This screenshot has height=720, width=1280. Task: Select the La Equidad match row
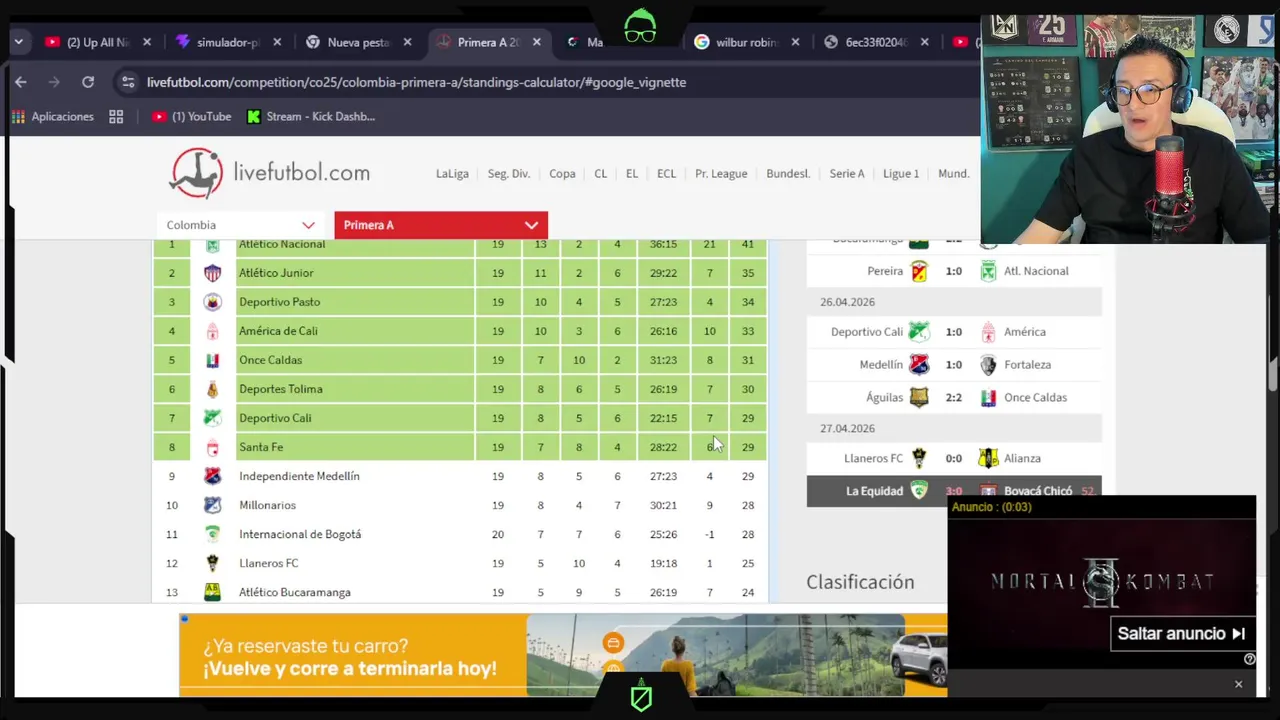[x=954, y=491]
